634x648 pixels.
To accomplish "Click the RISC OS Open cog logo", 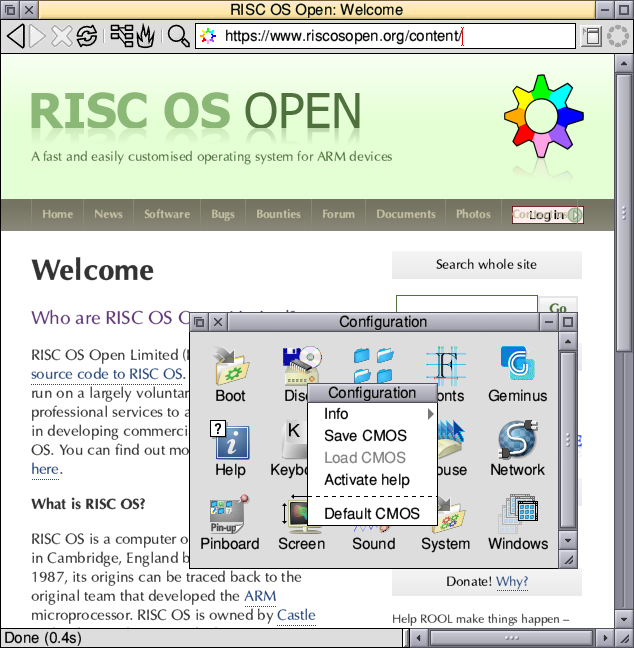I will (x=544, y=116).
